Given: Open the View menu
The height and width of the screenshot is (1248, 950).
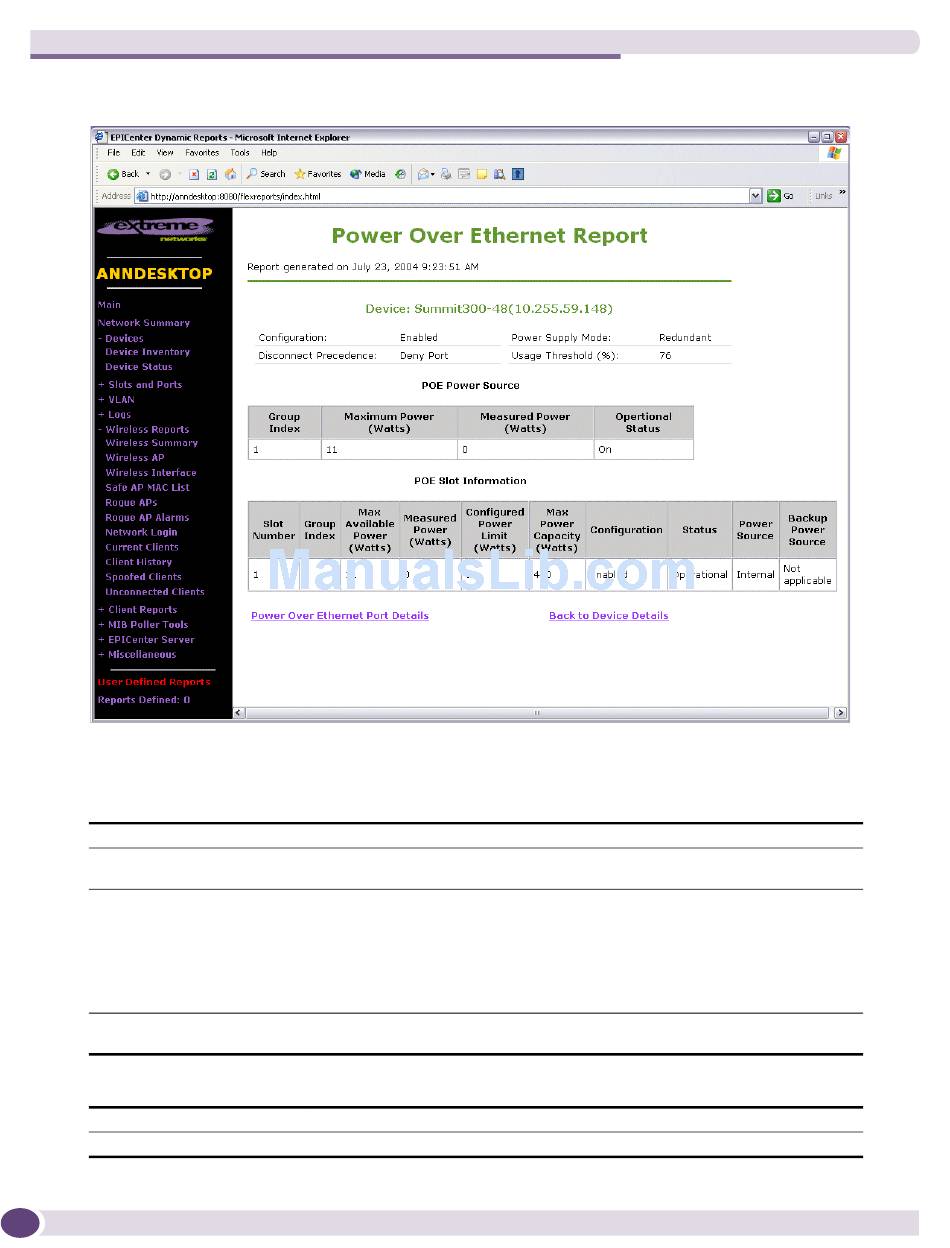Looking at the screenshot, I should (x=165, y=153).
